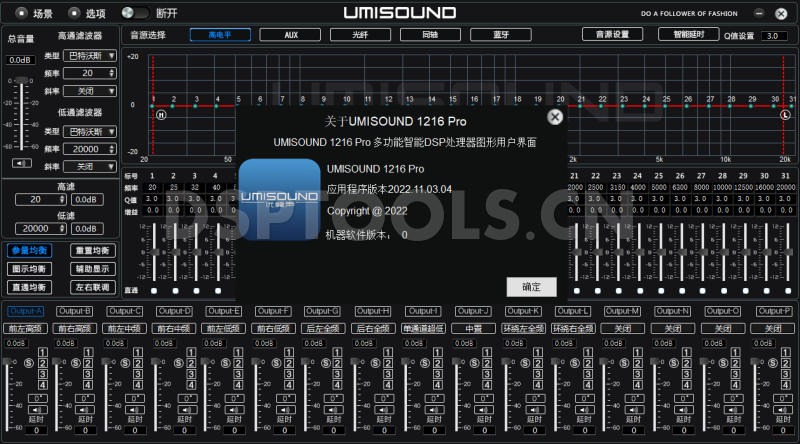This screenshot has width=800, height=444.
Task: Open 智能延时 smart delay
Action: [688, 34]
